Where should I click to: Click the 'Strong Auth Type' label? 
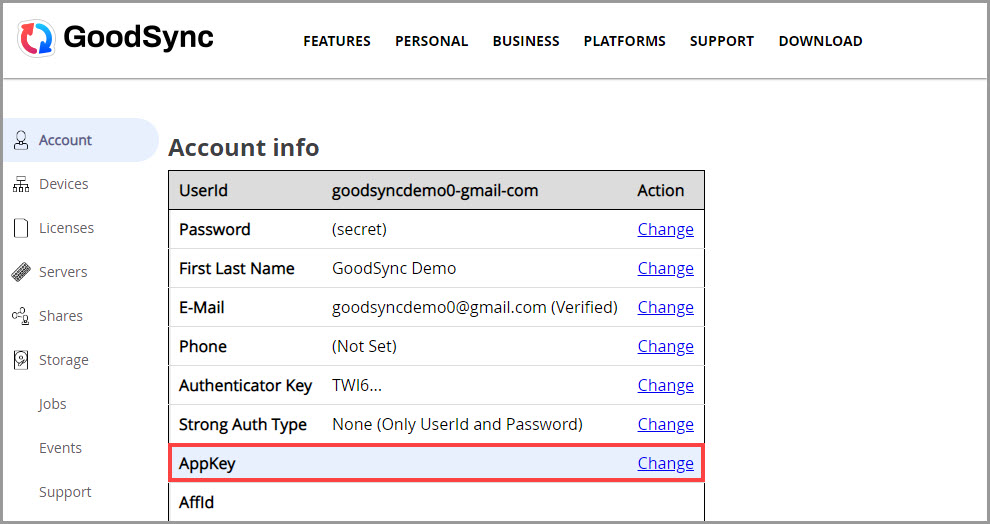click(242, 425)
